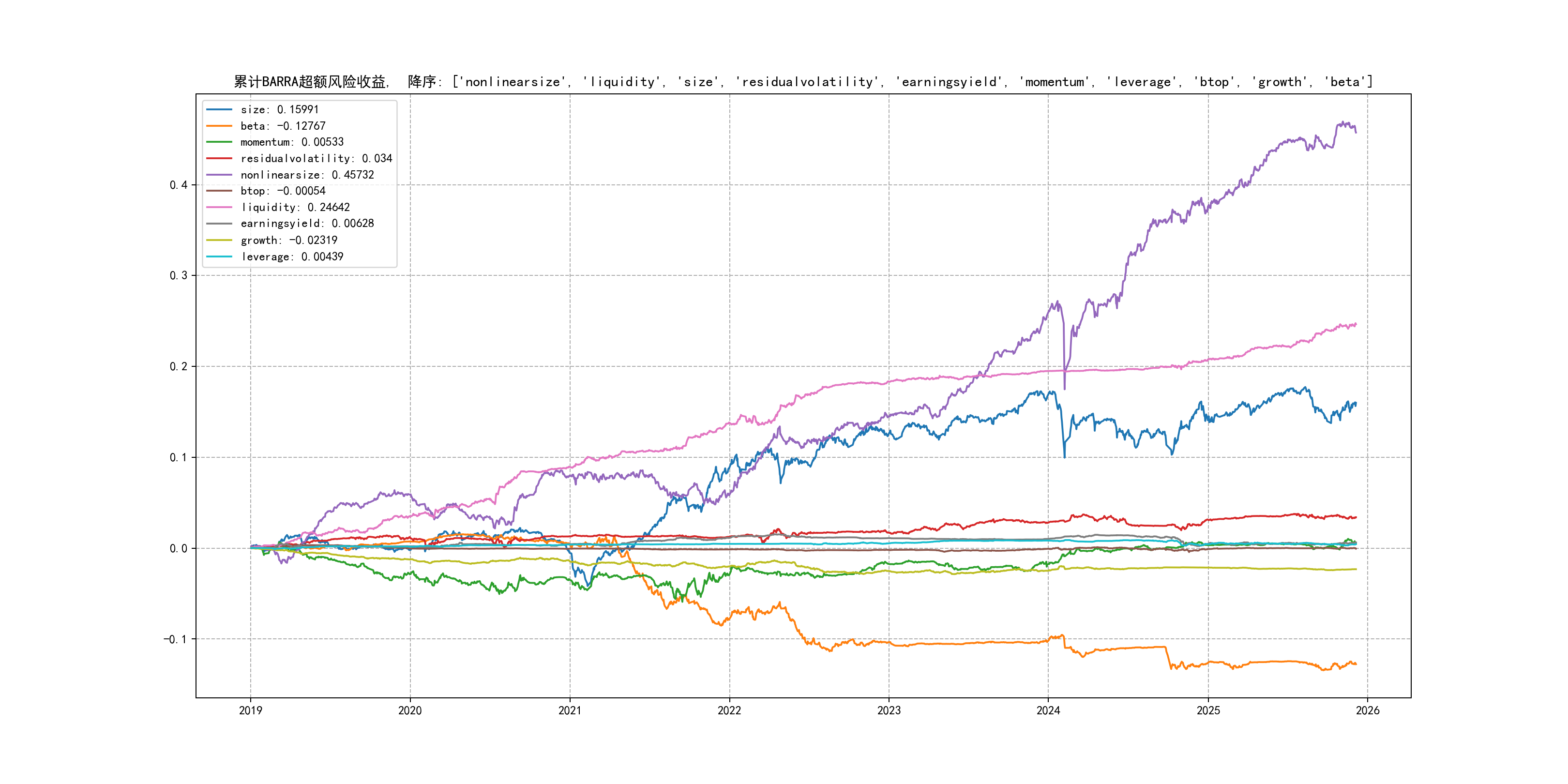Click the orange beta legend line swatch
The width and height of the screenshot is (1568, 784).
[x=219, y=126]
